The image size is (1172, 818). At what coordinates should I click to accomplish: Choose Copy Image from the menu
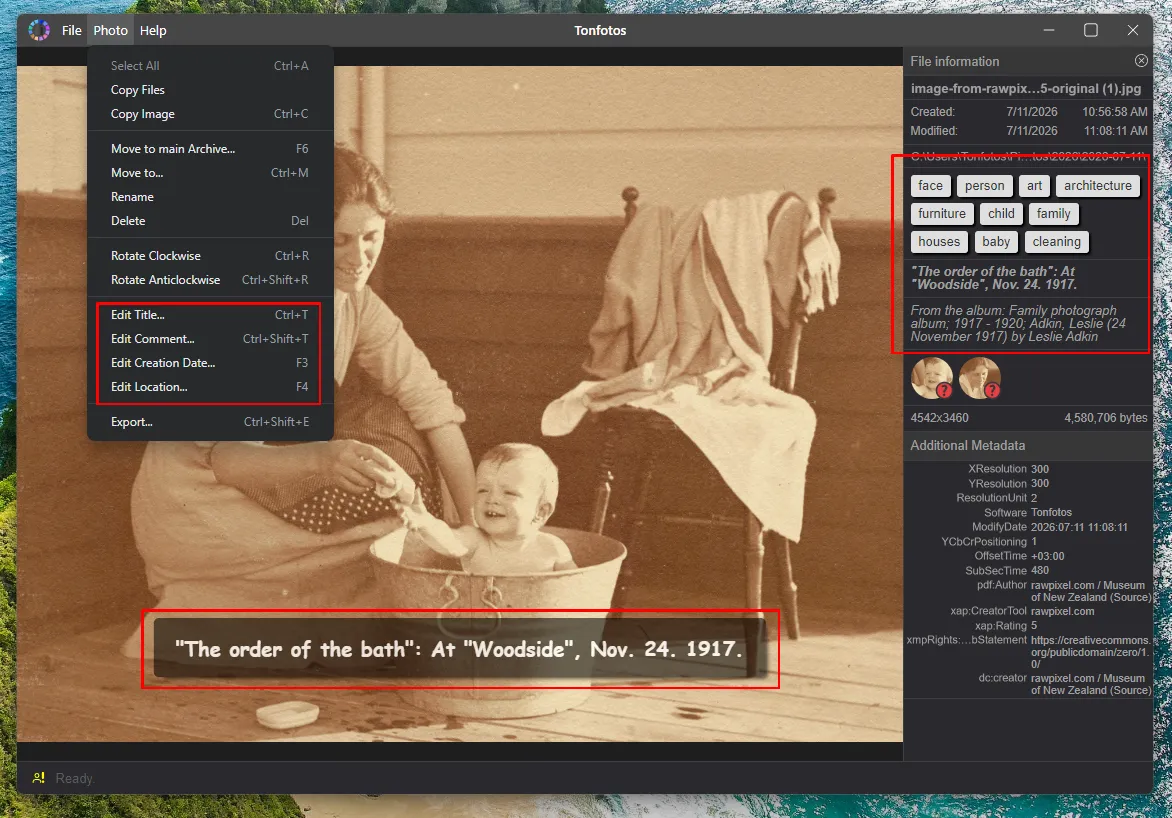point(209,114)
